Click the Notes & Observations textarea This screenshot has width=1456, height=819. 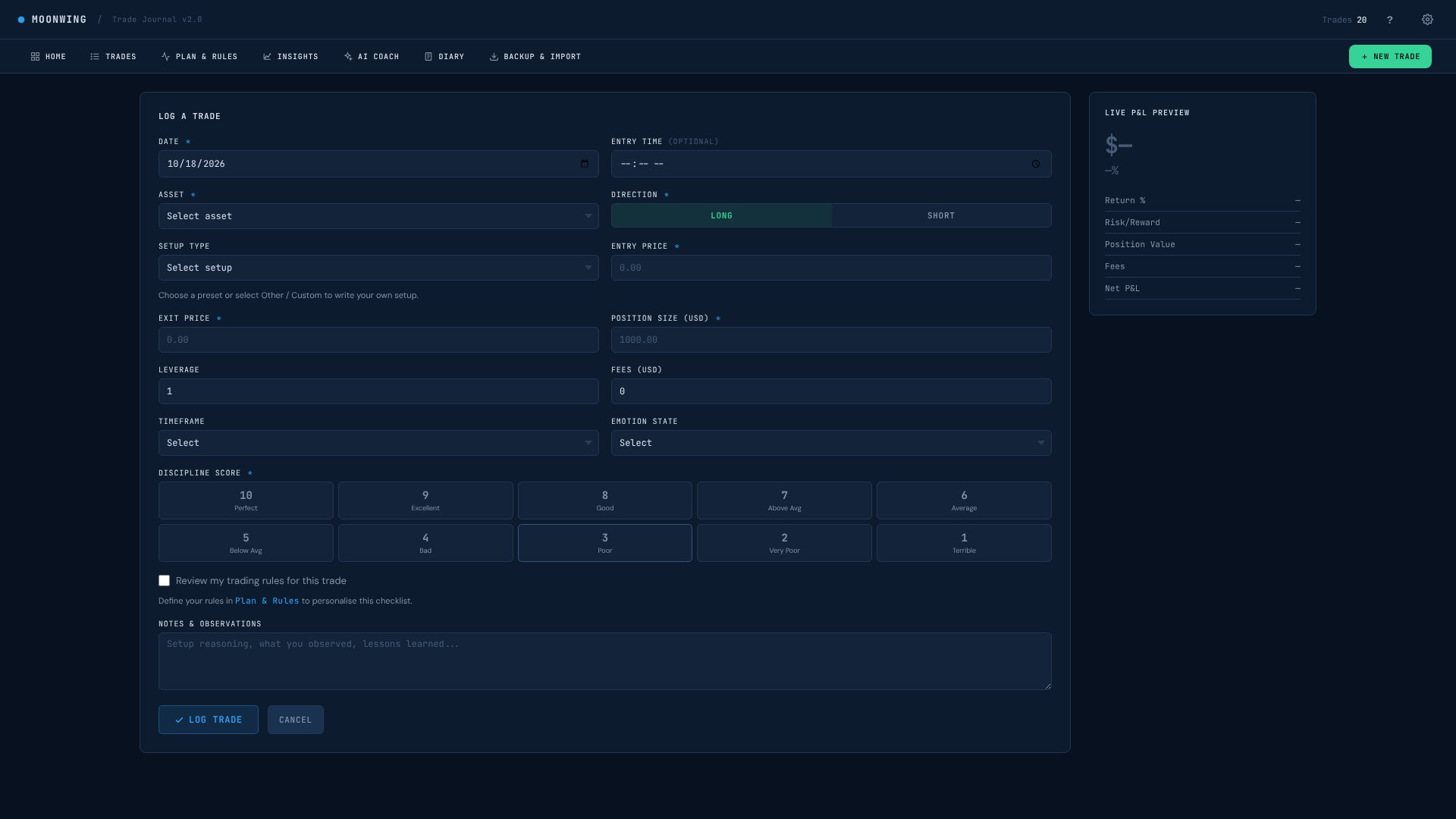click(605, 661)
